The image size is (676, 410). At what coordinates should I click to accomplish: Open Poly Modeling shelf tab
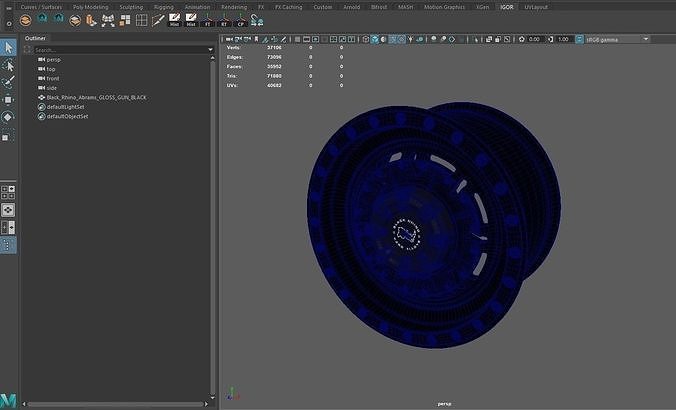pyautogui.click(x=91, y=7)
